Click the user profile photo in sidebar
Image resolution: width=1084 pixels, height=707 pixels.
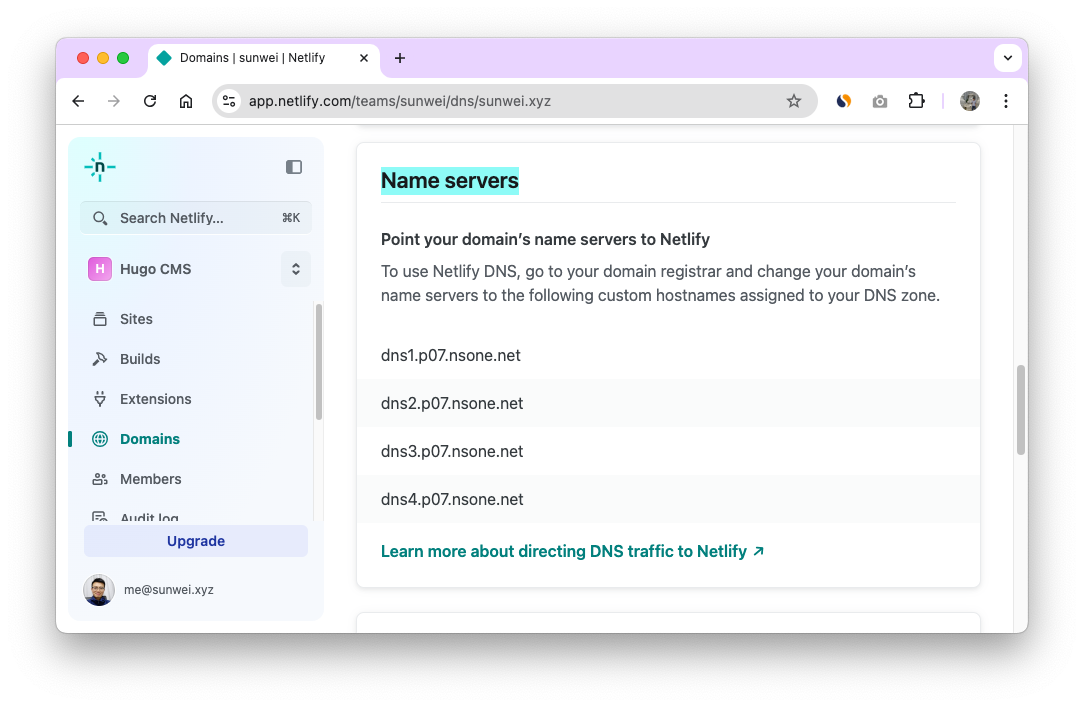pos(99,590)
